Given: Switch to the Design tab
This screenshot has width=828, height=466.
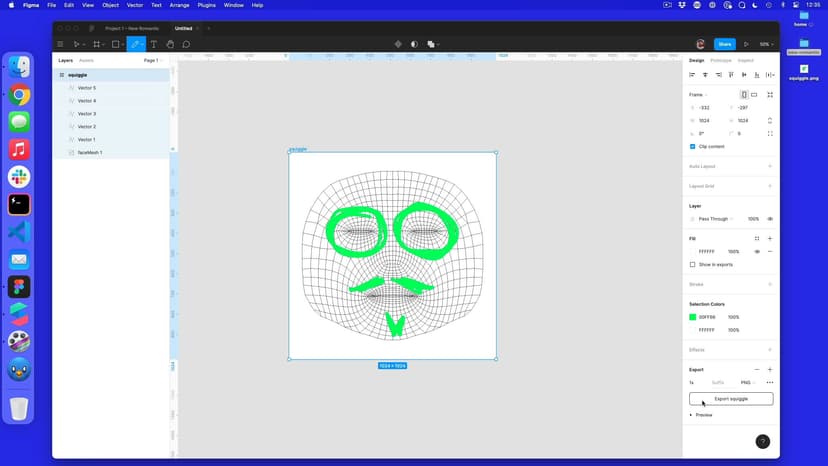Looking at the screenshot, I should [x=697, y=60].
